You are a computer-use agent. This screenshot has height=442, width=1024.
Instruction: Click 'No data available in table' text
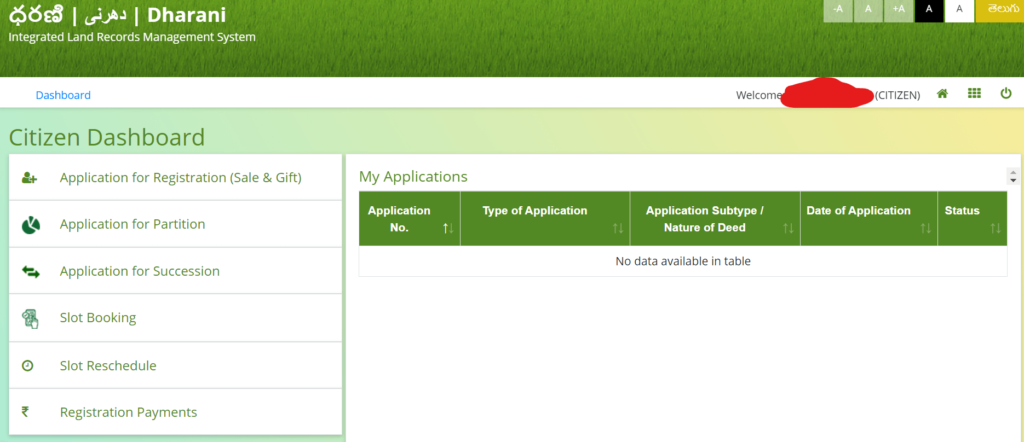pyautogui.click(x=683, y=261)
